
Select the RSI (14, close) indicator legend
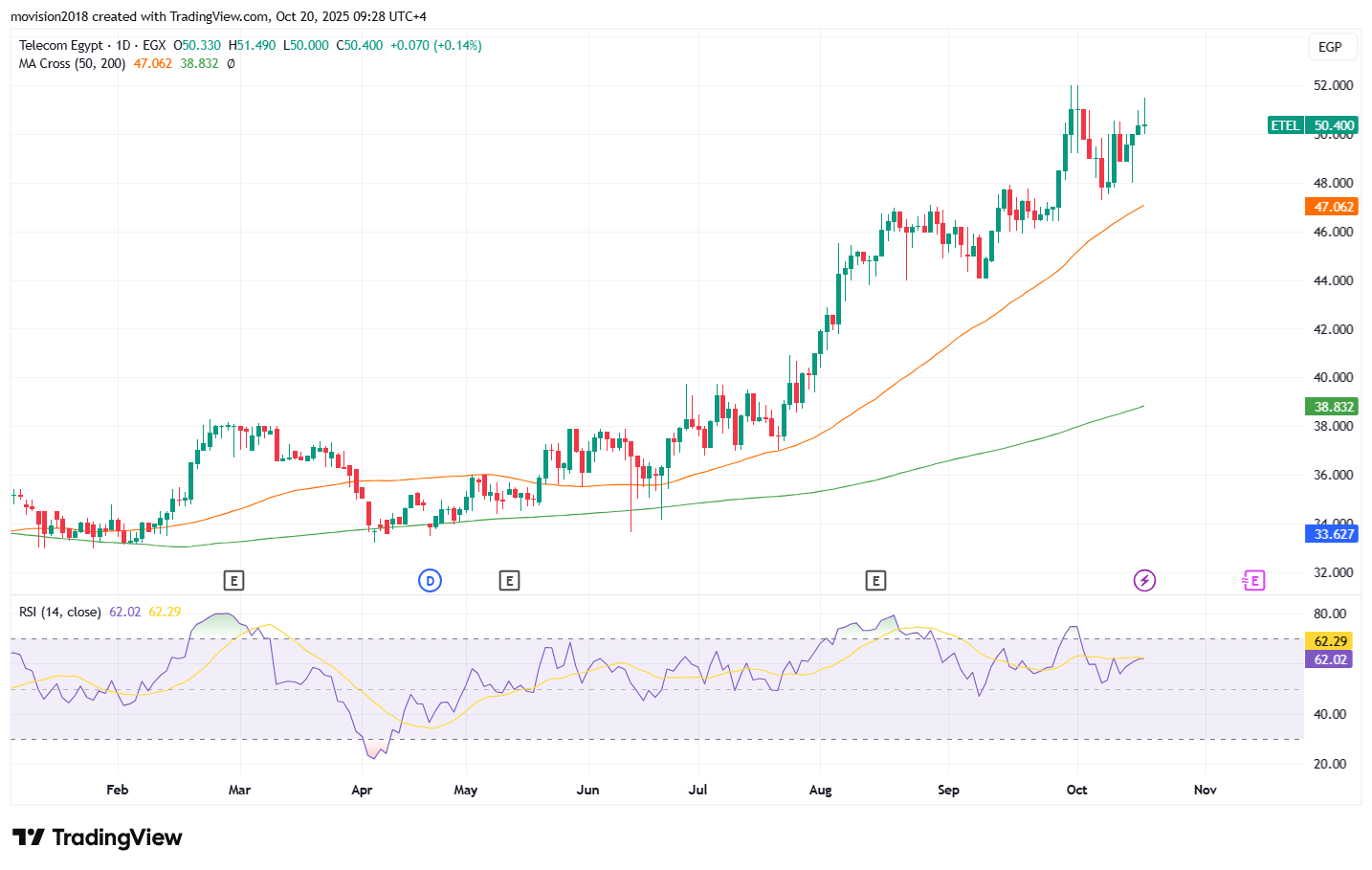pos(59,612)
